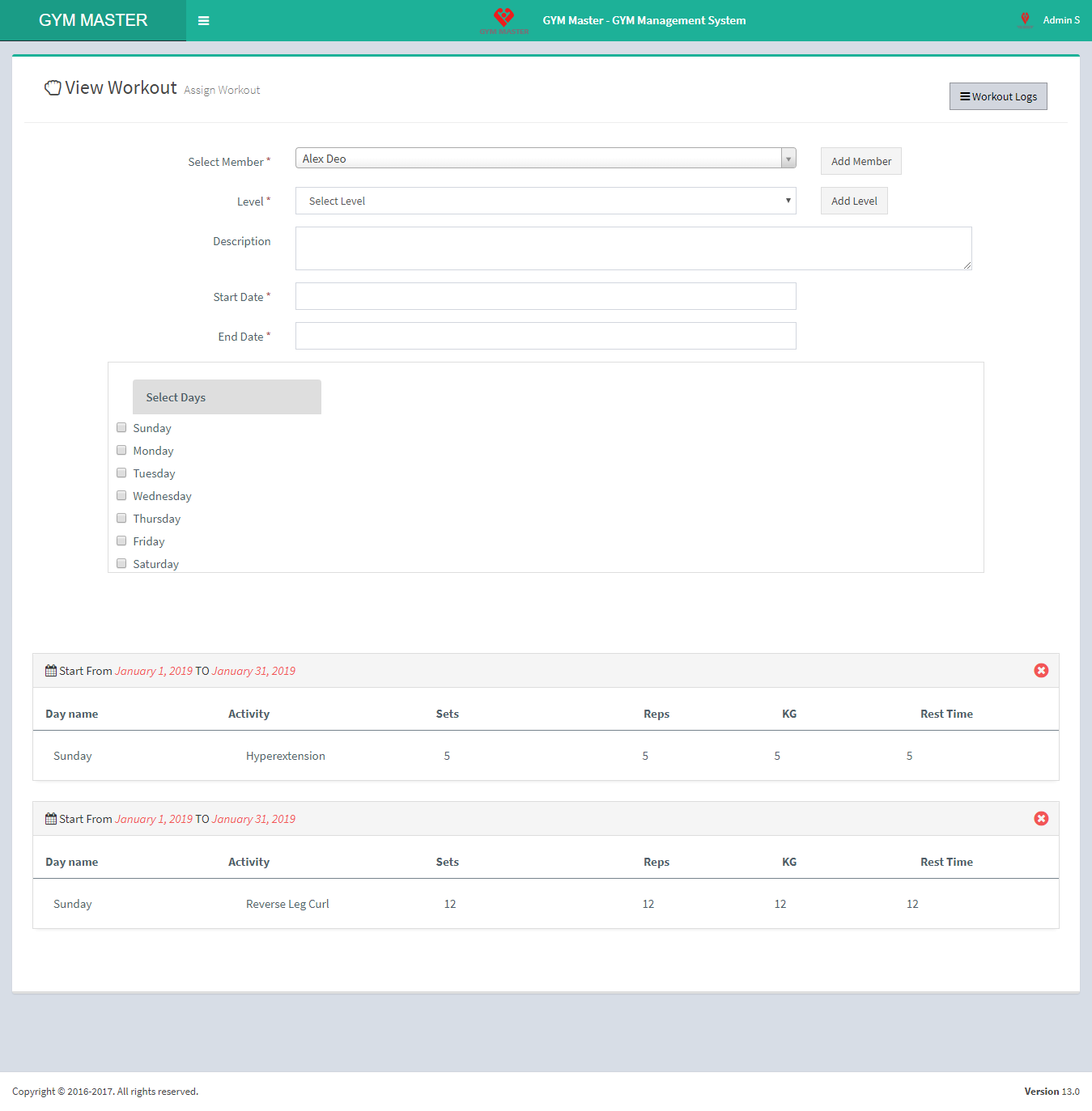
Task: Click the Admin user avatar icon
Action: pos(1025,20)
